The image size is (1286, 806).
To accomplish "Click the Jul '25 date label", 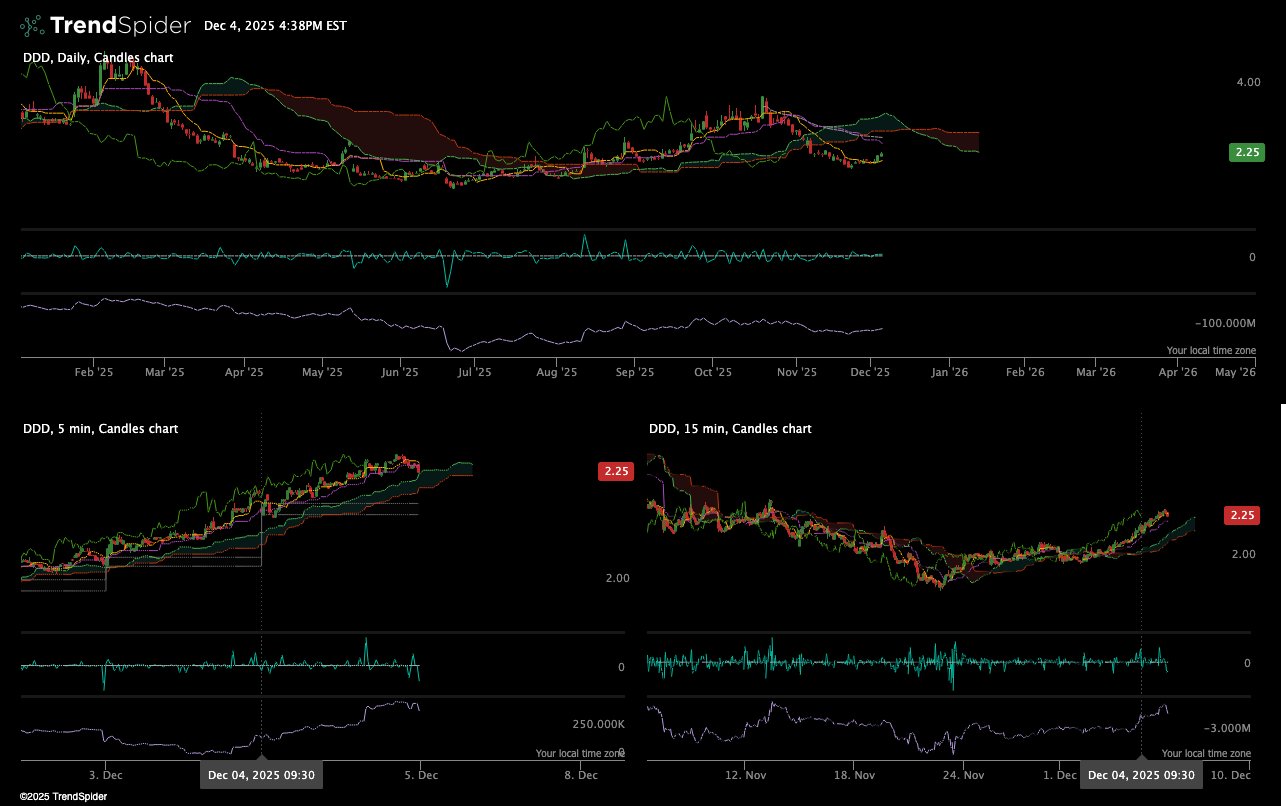I will (475, 372).
